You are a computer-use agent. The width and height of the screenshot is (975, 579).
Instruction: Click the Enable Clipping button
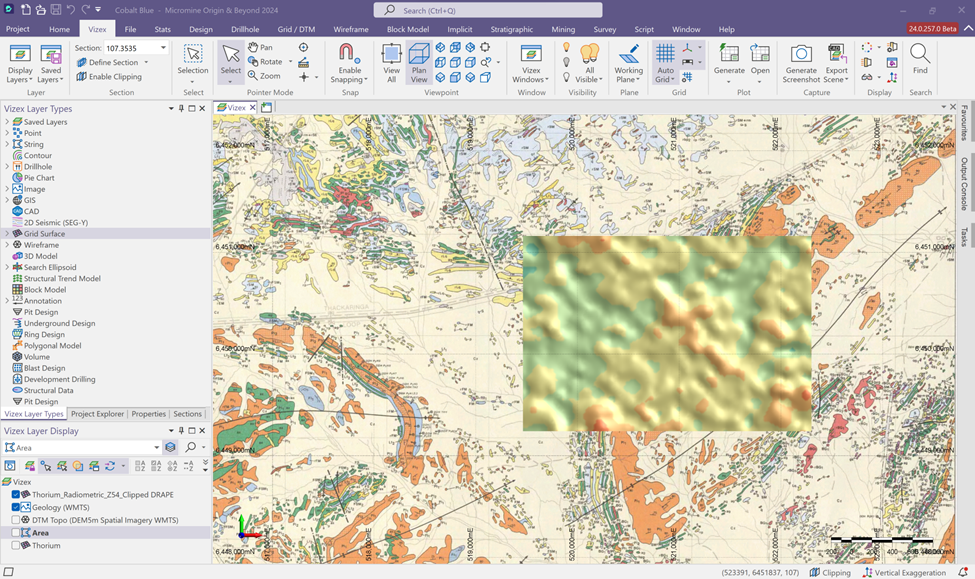tap(108, 76)
